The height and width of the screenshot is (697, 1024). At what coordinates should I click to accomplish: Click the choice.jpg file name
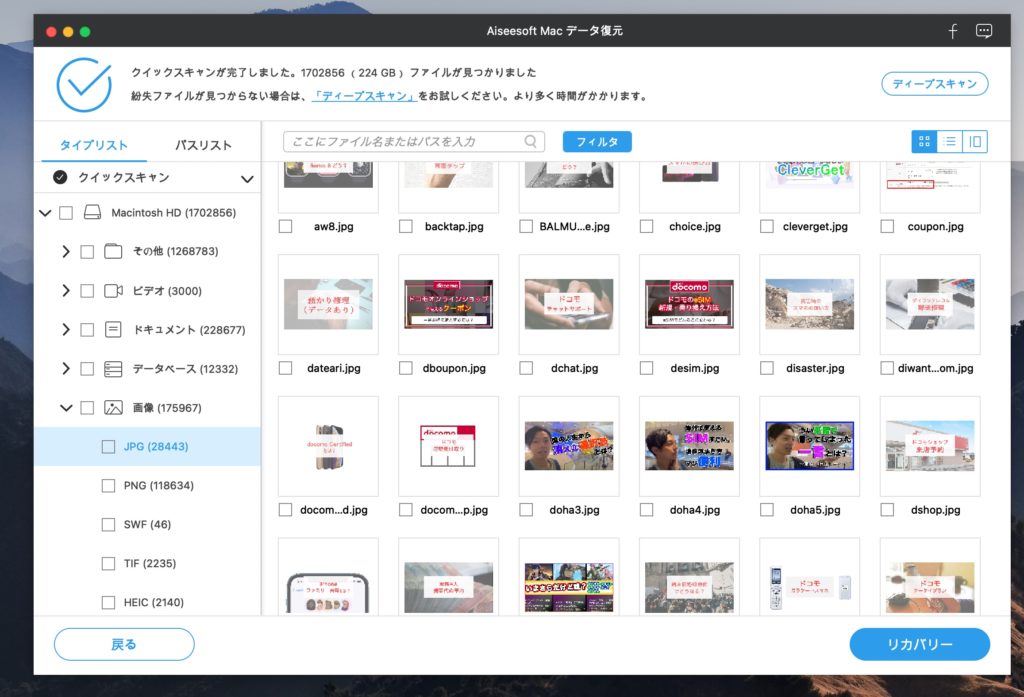coord(695,227)
